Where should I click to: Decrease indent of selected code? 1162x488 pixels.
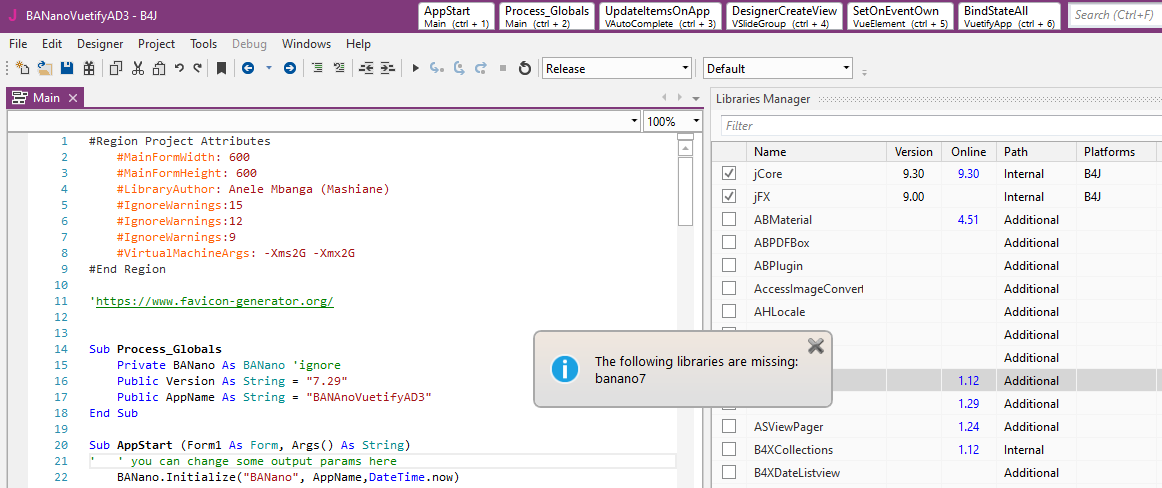coord(366,68)
